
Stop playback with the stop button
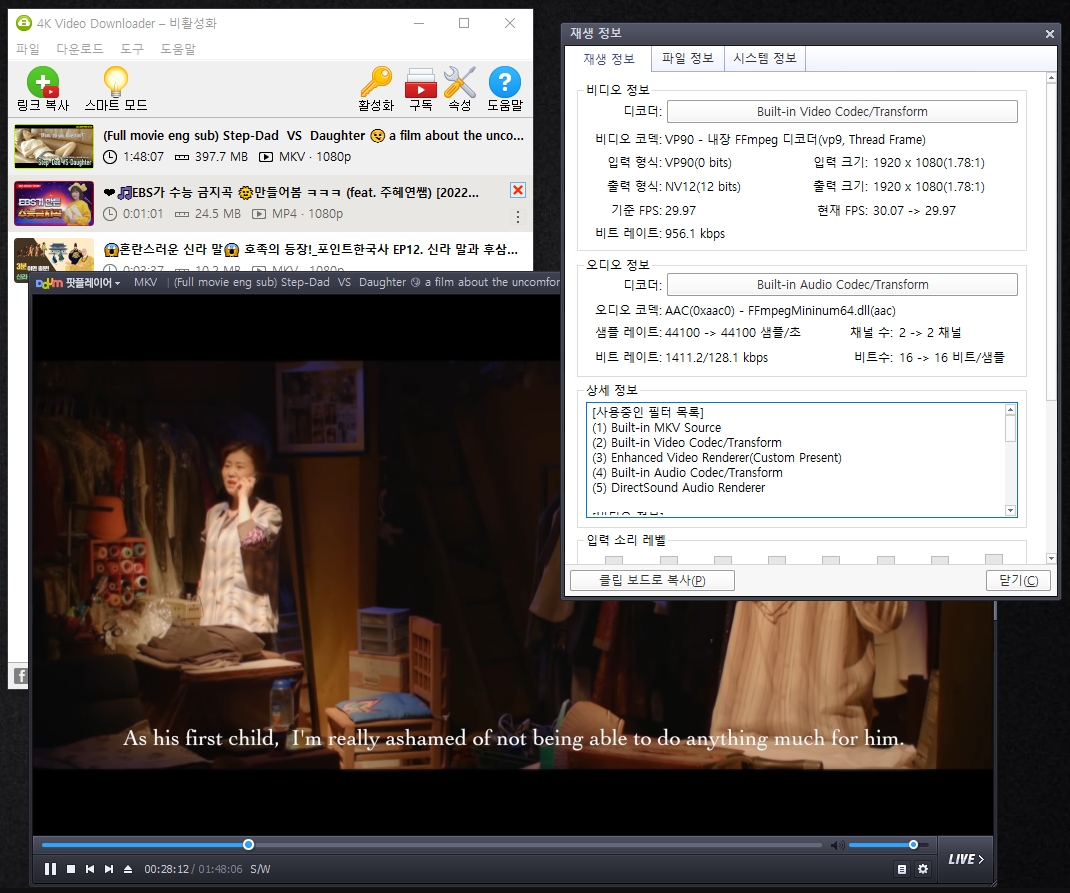pos(71,869)
